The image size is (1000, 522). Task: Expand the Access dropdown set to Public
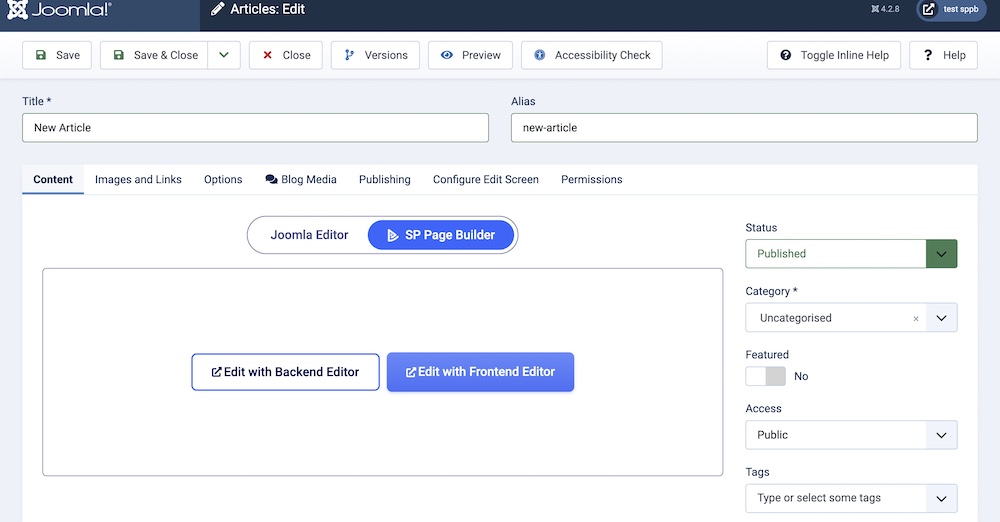[x=851, y=435]
